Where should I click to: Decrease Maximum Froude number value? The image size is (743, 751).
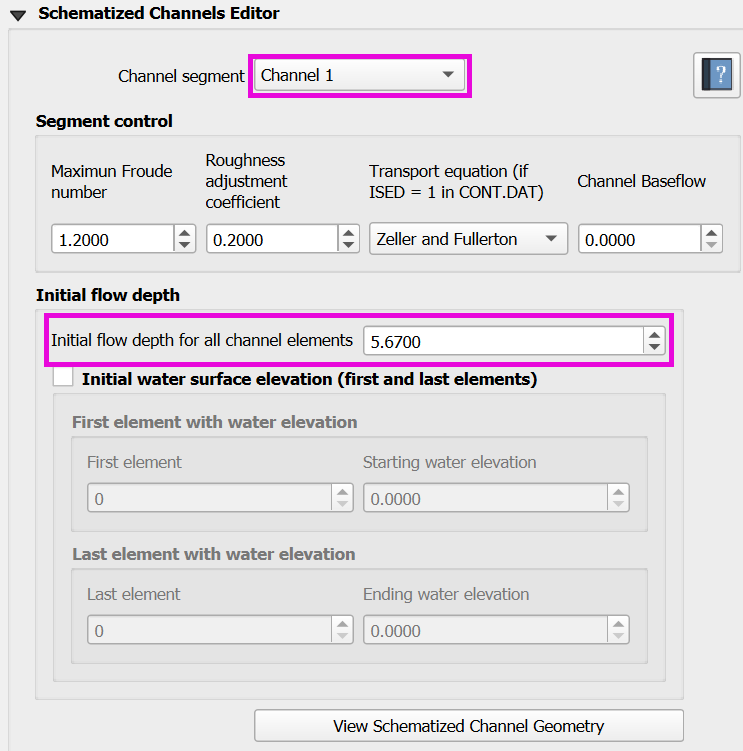pos(185,245)
